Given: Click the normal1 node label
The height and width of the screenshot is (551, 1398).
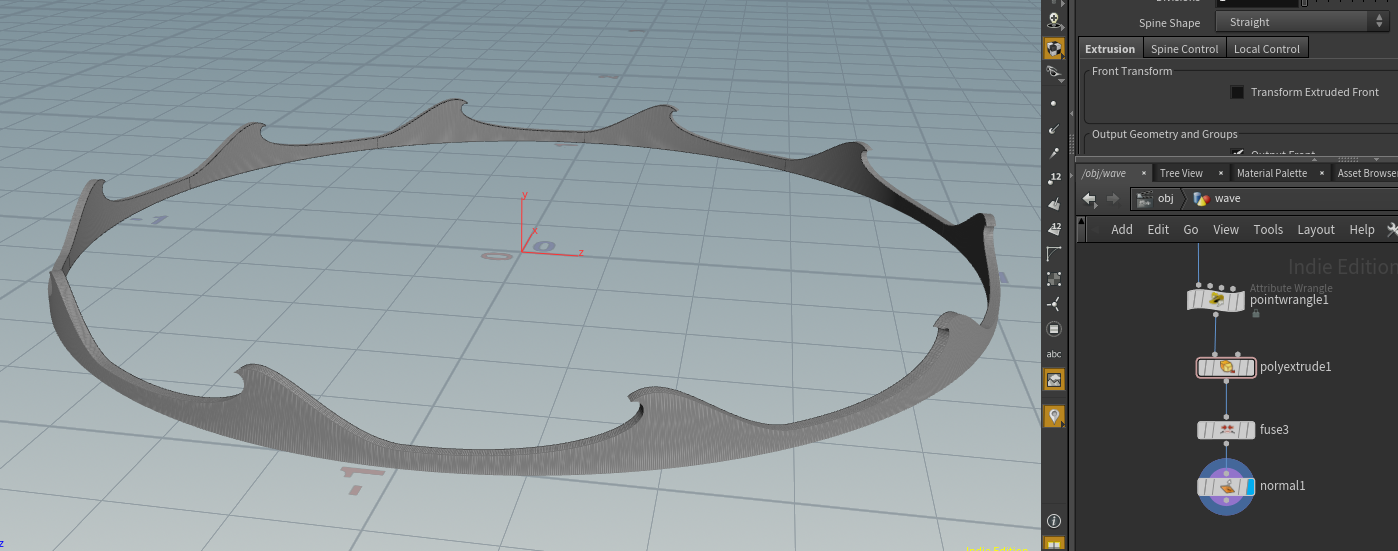Looking at the screenshot, I should (1283, 486).
